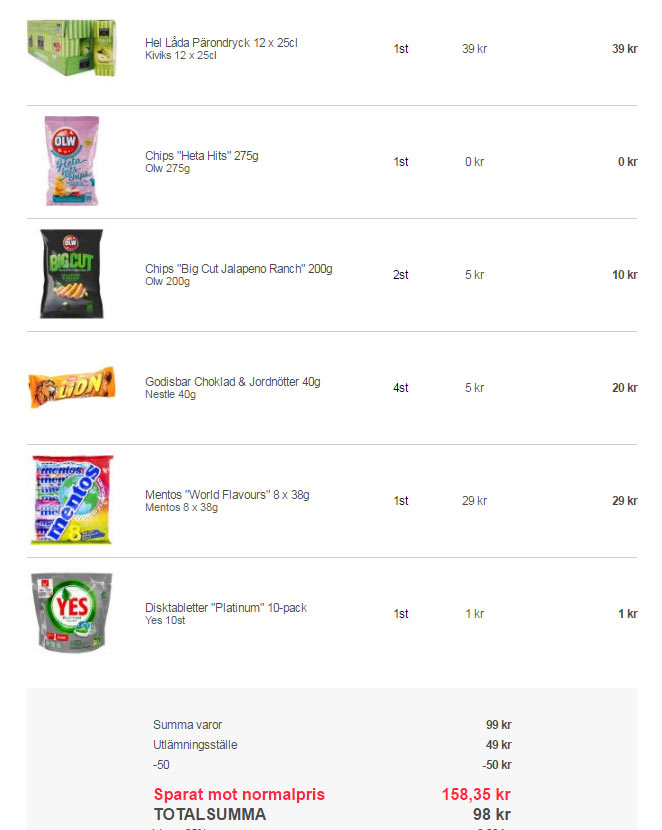Open product Hel Låda Pärondryck 12 x 25cl
The width and height of the screenshot is (662, 830).
click(221, 43)
